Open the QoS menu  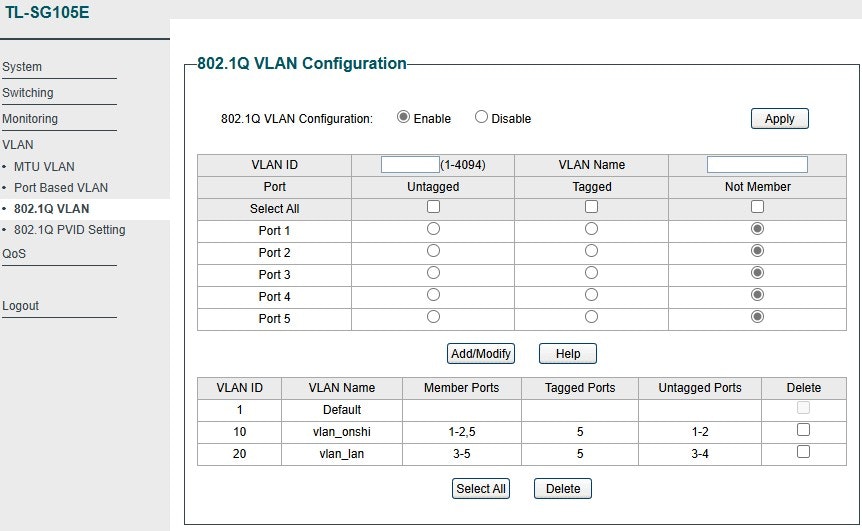click(x=14, y=253)
